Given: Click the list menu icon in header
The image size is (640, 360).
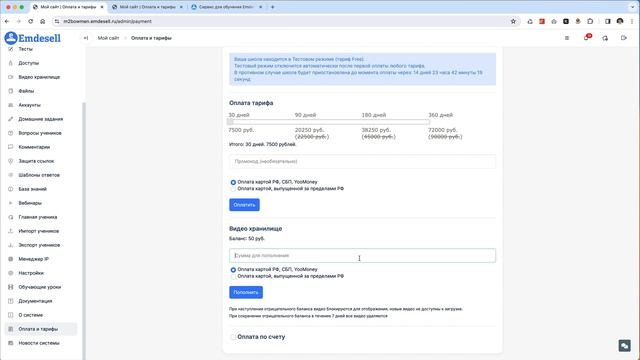Looking at the screenshot, I should pyautogui.click(x=567, y=38).
